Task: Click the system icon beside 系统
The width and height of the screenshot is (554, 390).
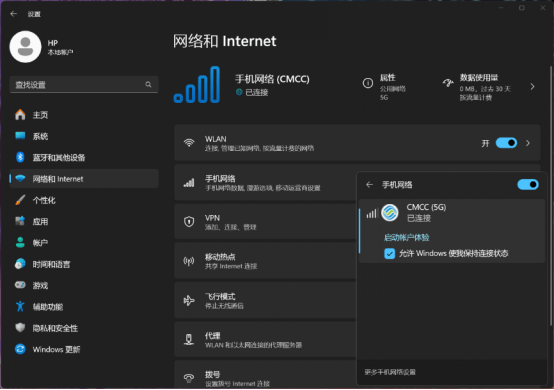Action: [20, 136]
